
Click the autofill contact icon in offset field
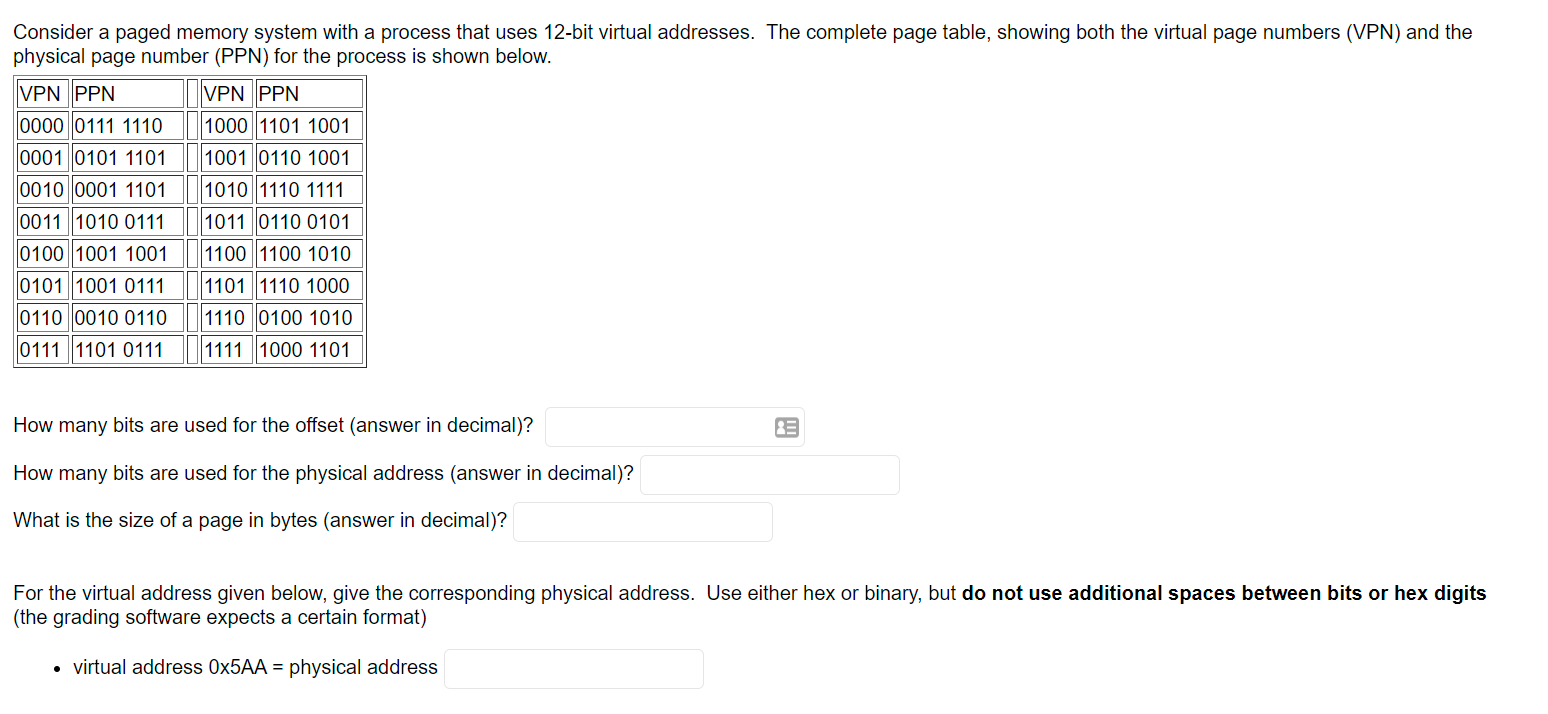787,427
